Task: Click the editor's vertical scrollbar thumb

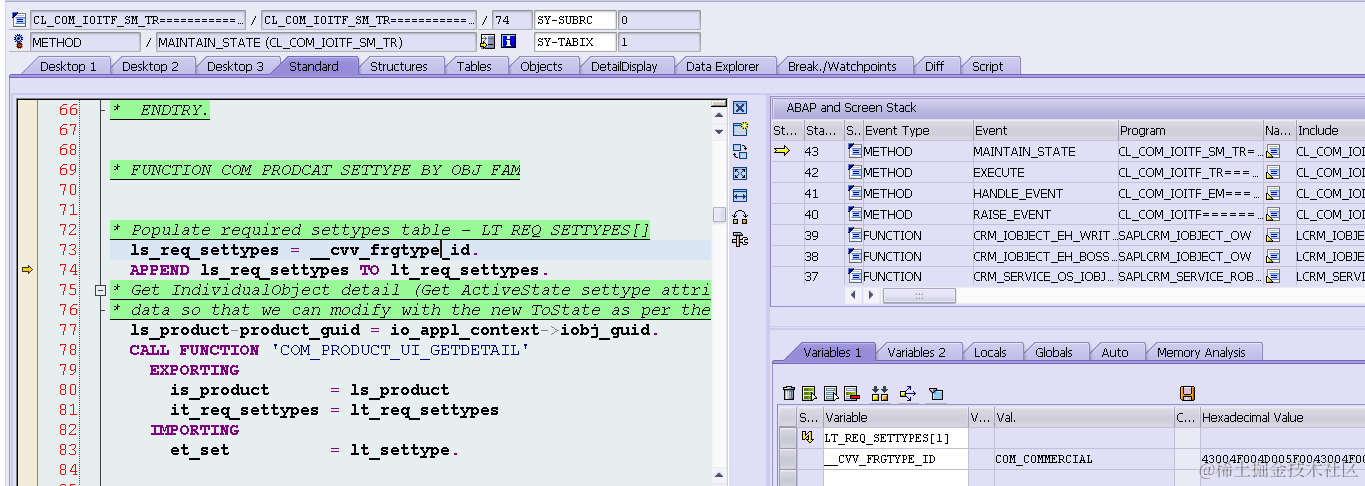Action: [x=718, y=214]
